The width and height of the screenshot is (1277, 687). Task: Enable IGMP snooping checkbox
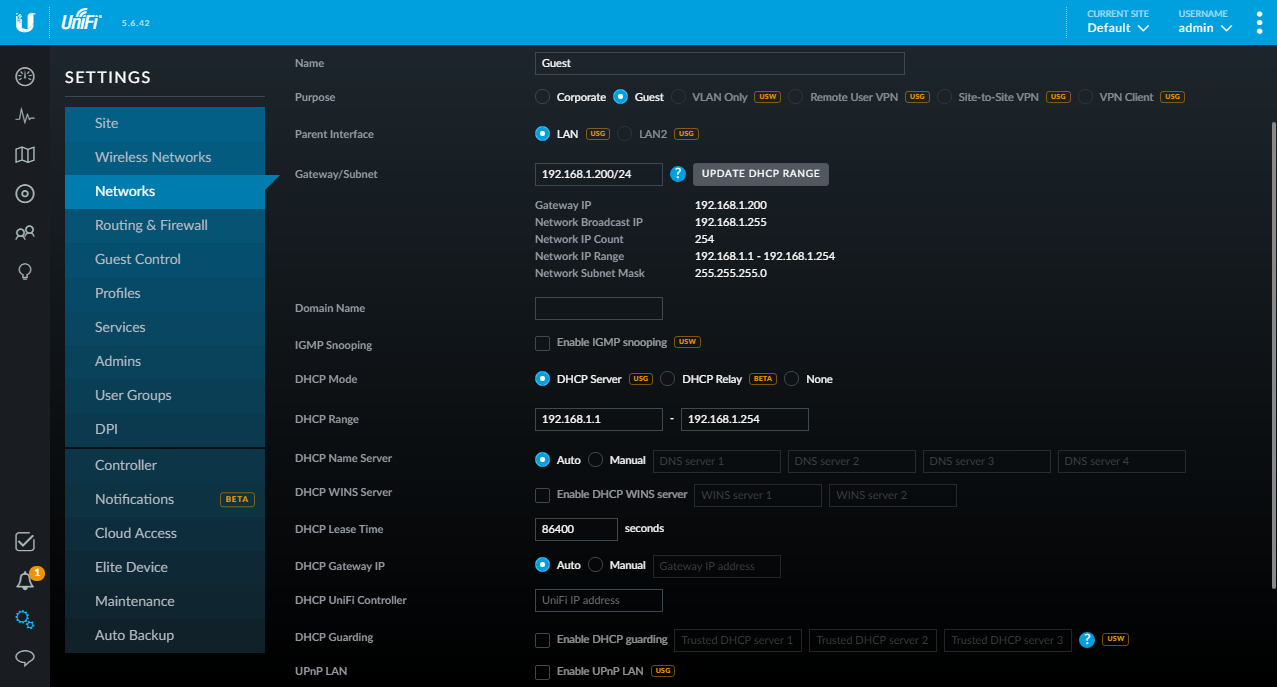(x=542, y=343)
